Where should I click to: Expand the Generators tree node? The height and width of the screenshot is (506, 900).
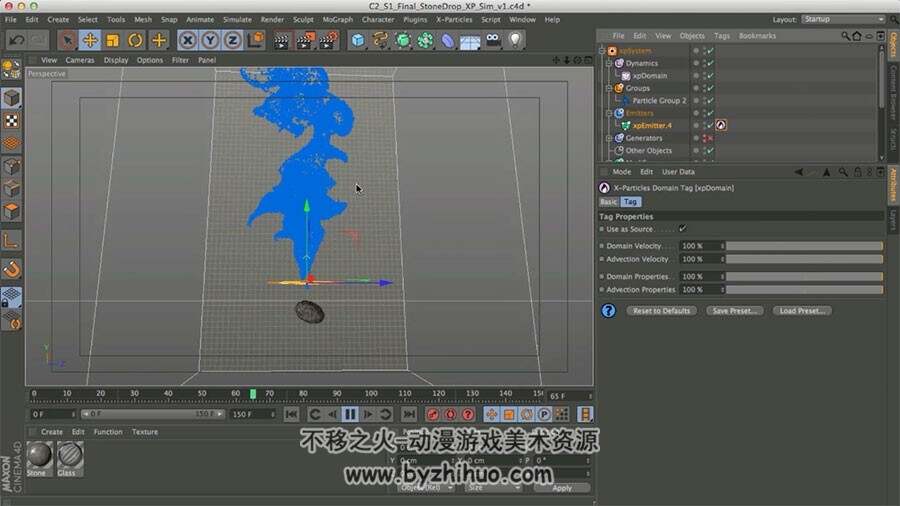pyautogui.click(x=609, y=138)
